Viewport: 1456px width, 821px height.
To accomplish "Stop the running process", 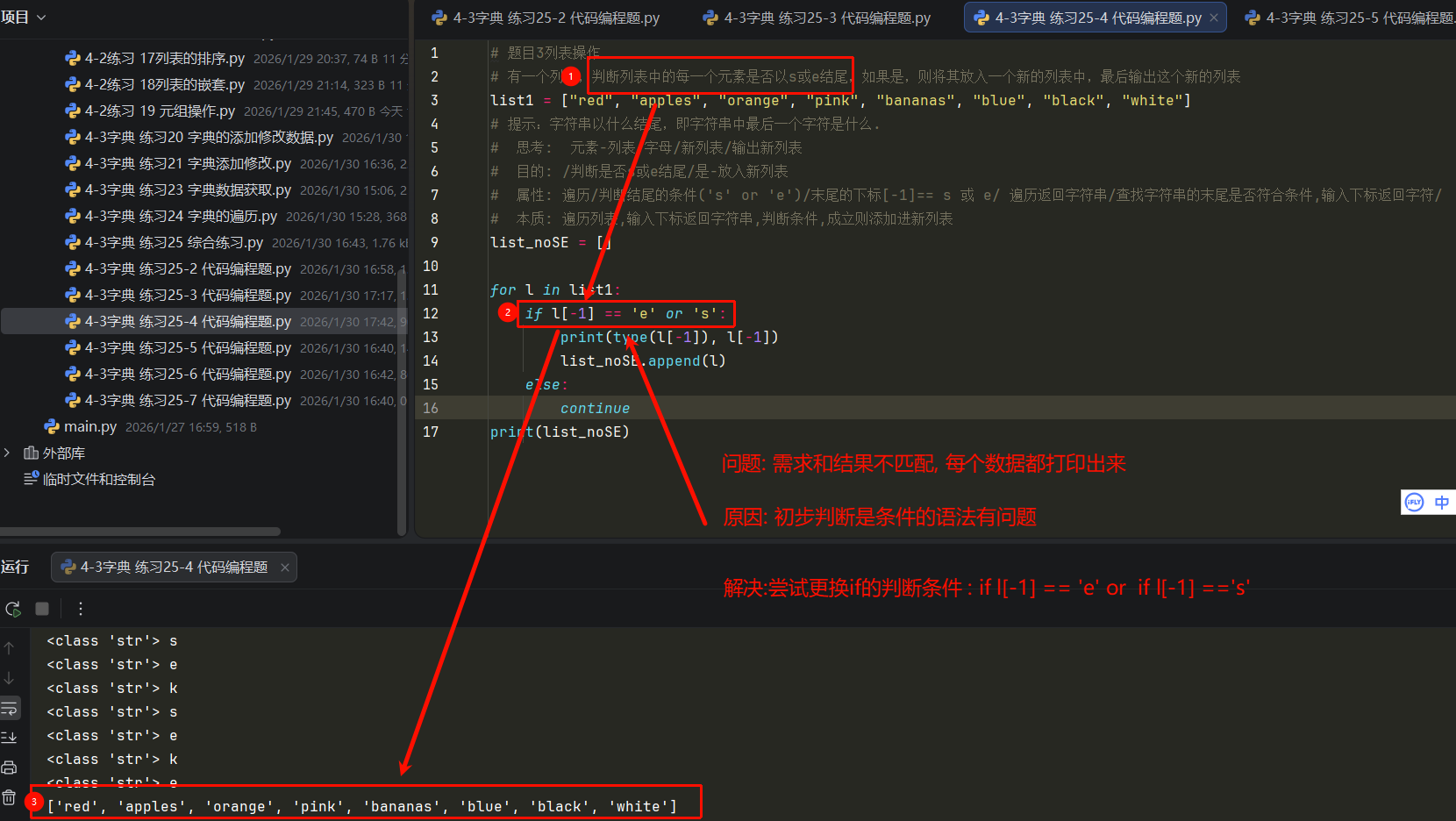I will 42,609.
